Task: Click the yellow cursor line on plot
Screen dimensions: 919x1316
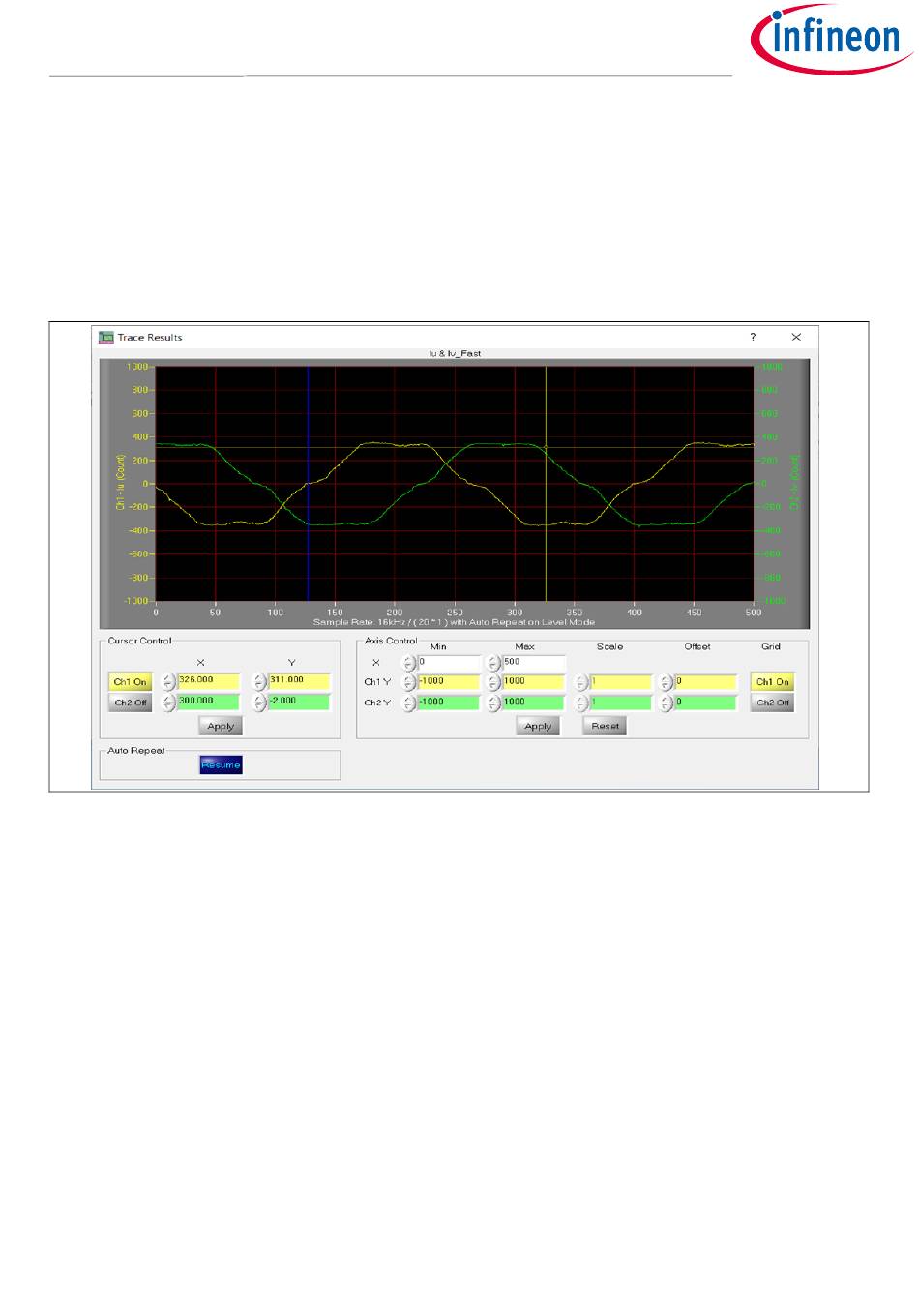Action: coord(547,484)
